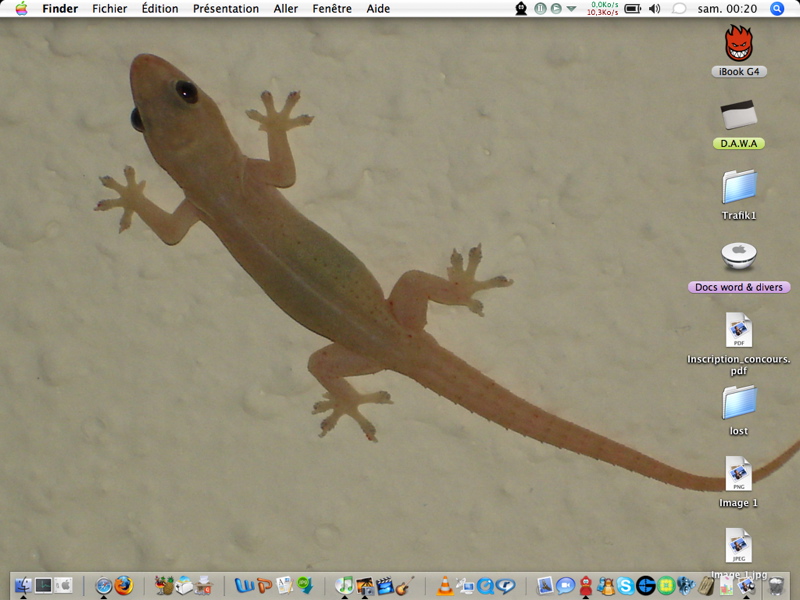The image size is (800, 600).
Task: Launch QuickTime Player from the dock
Action: [485, 586]
